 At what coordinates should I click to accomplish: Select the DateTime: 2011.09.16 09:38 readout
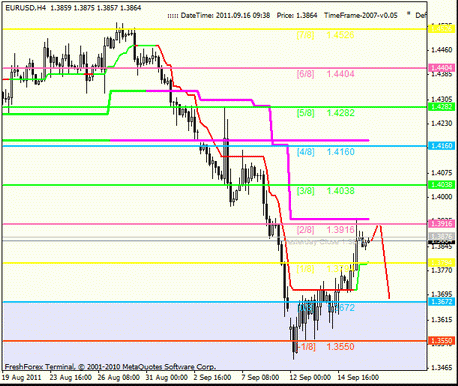[x=225, y=15]
